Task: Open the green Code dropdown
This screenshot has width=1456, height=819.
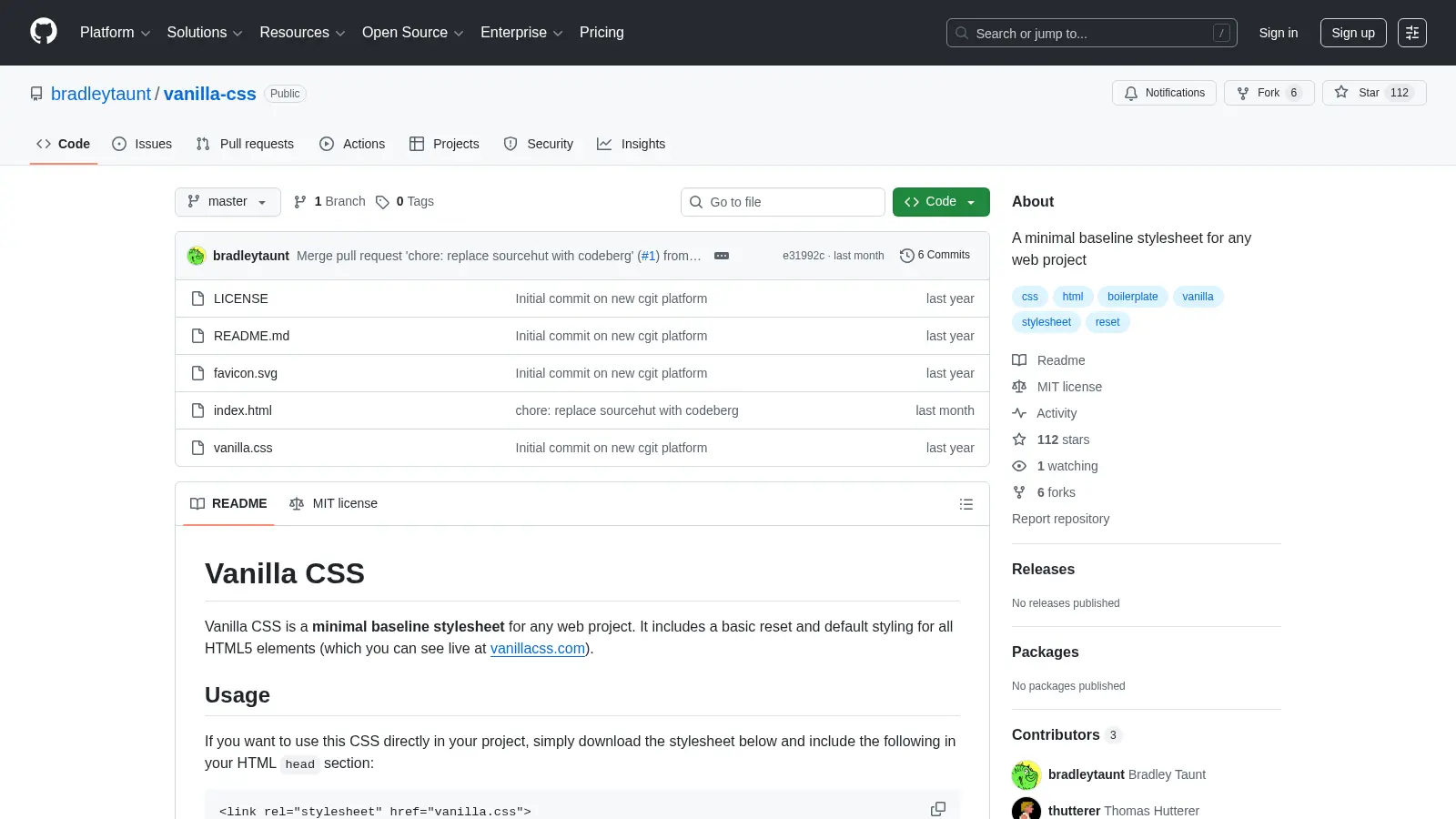Action: coord(941,202)
